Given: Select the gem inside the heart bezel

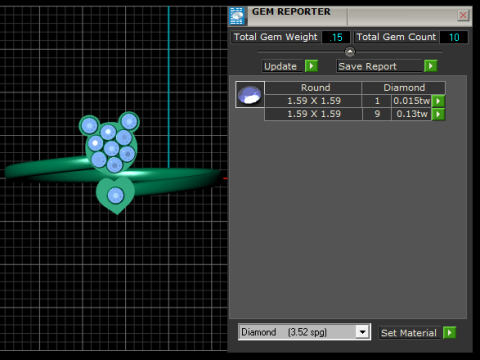Looking at the screenshot, I should click(x=116, y=195).
